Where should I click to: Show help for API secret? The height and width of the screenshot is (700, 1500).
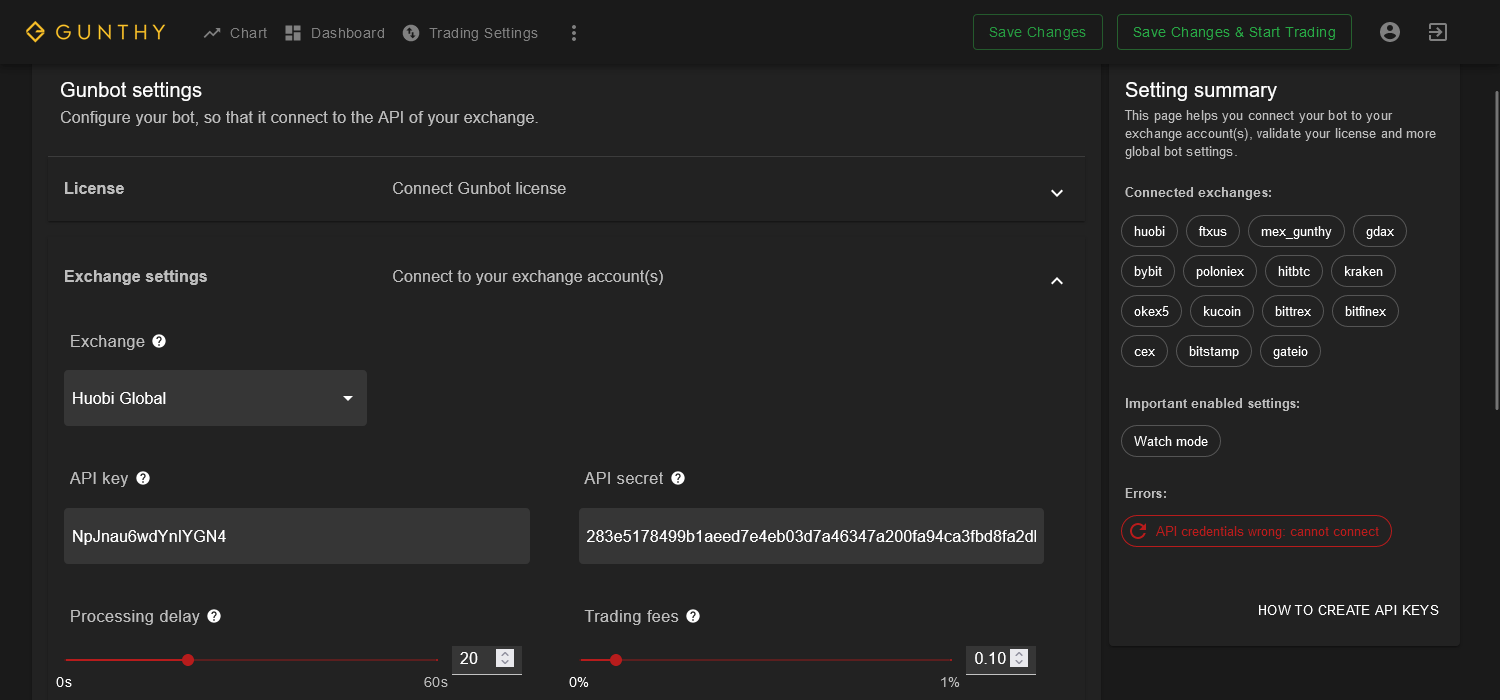tap(678, 478)
